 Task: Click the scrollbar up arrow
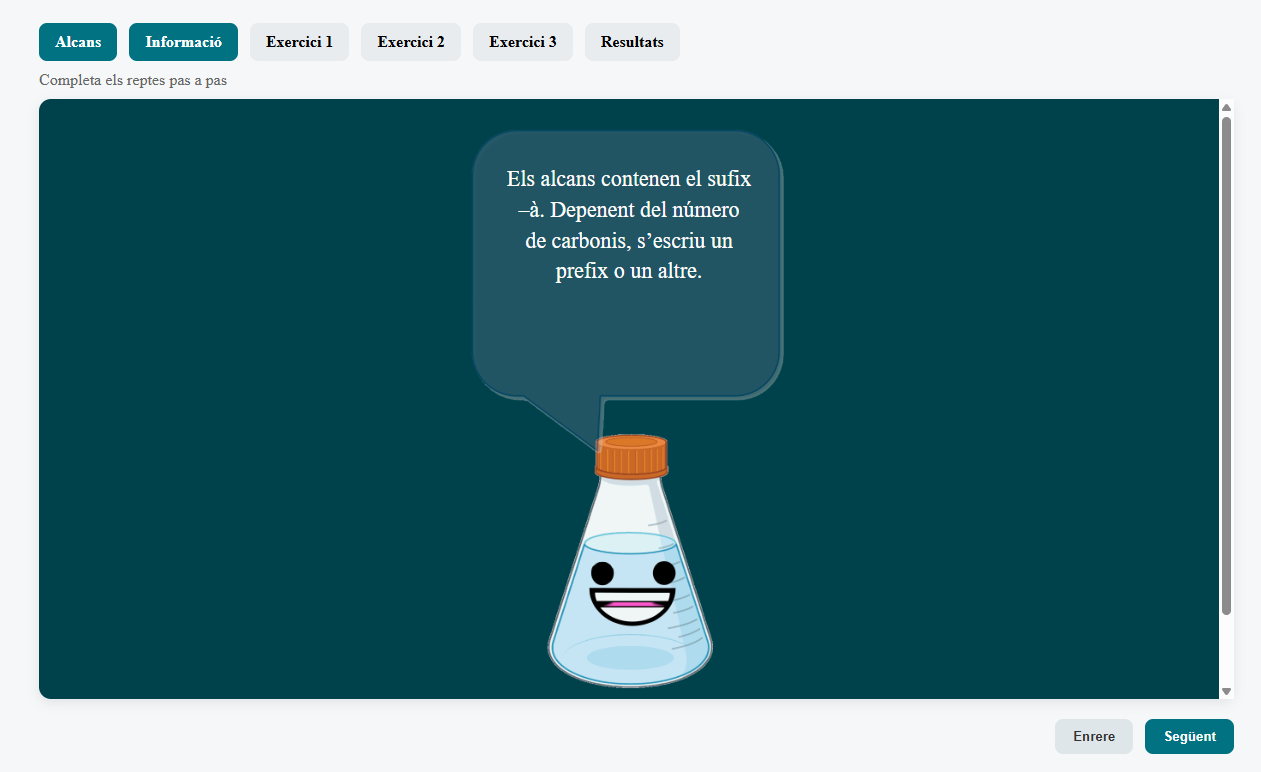1226,107
